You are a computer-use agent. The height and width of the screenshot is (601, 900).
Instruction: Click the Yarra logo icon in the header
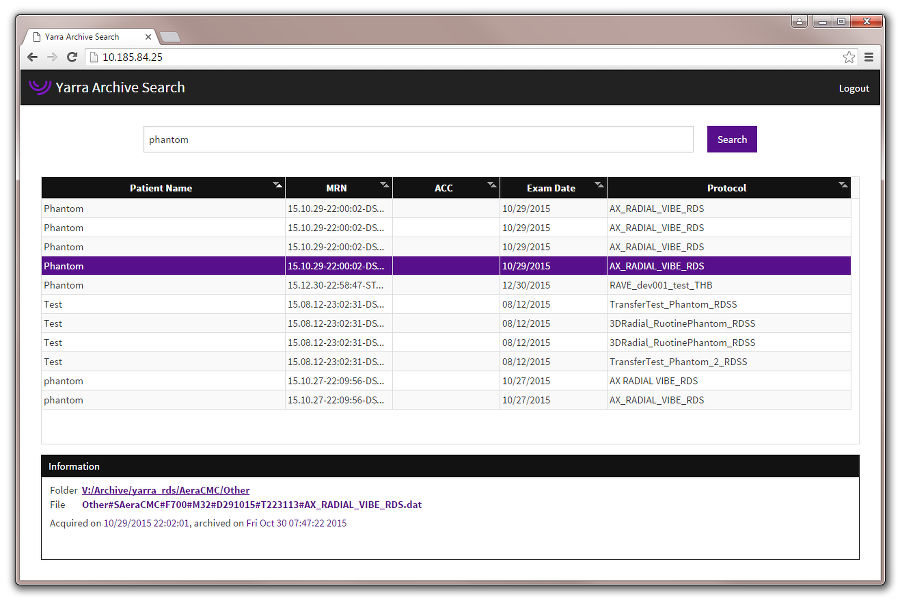click(38, 88)
